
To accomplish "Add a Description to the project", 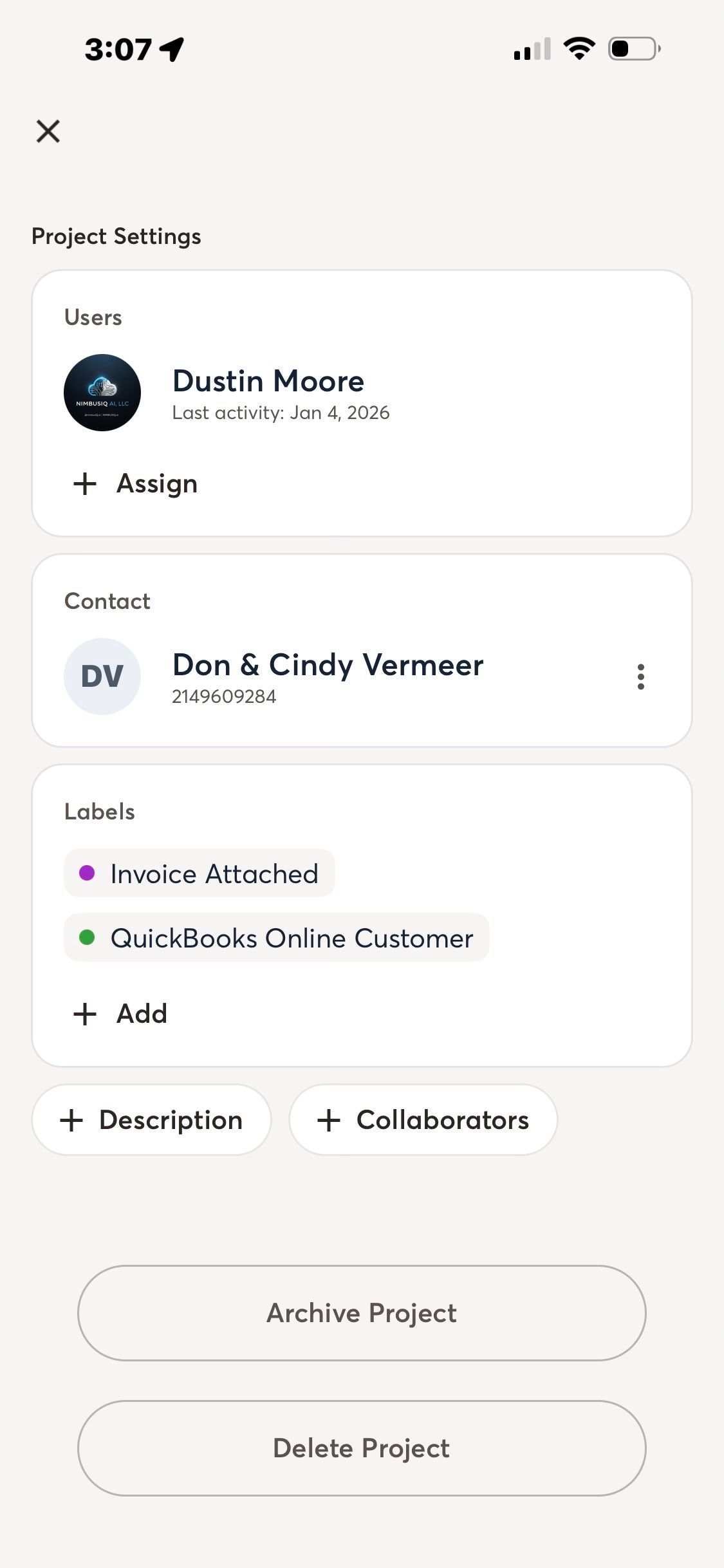I will point(152,1120).
